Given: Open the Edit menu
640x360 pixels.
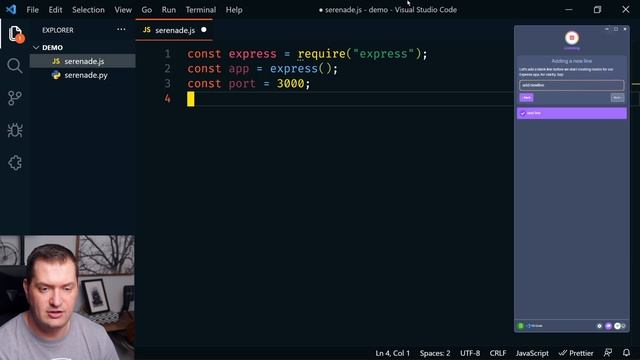Looking at the screenshot, I should [56, 10].
